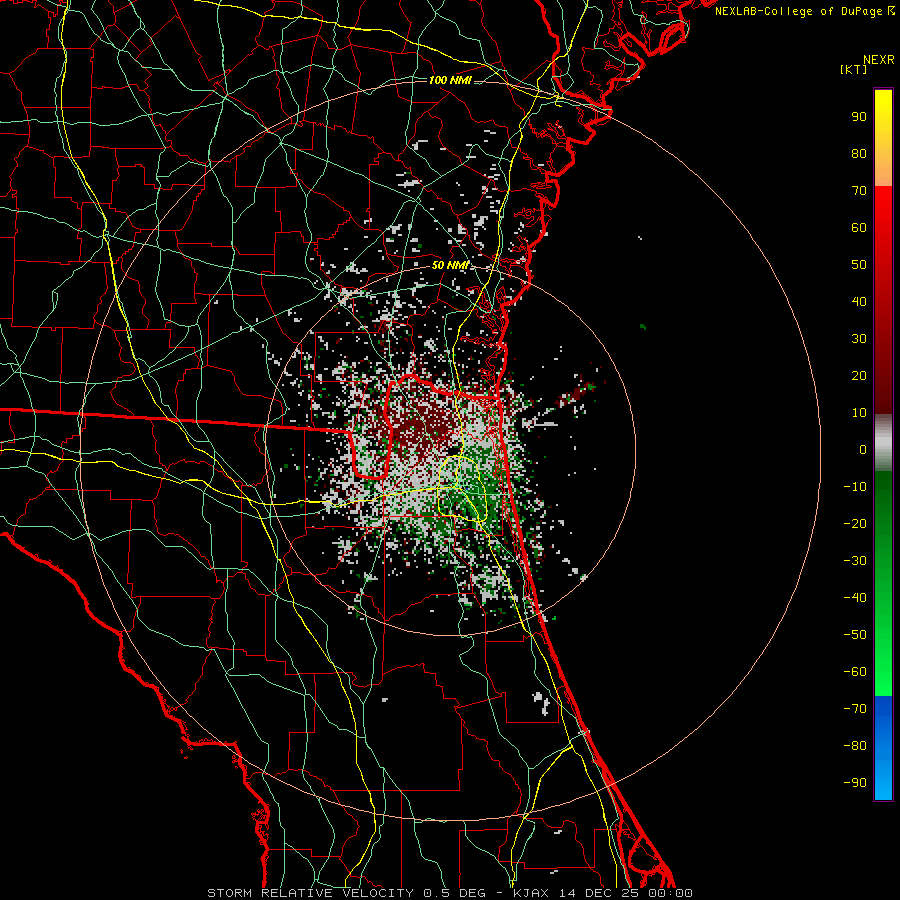Click the 0 value on velocity scale
Image resolution: width=900 pixels, height=900 pixels.
pyautogui.click(x=863, y=450)
